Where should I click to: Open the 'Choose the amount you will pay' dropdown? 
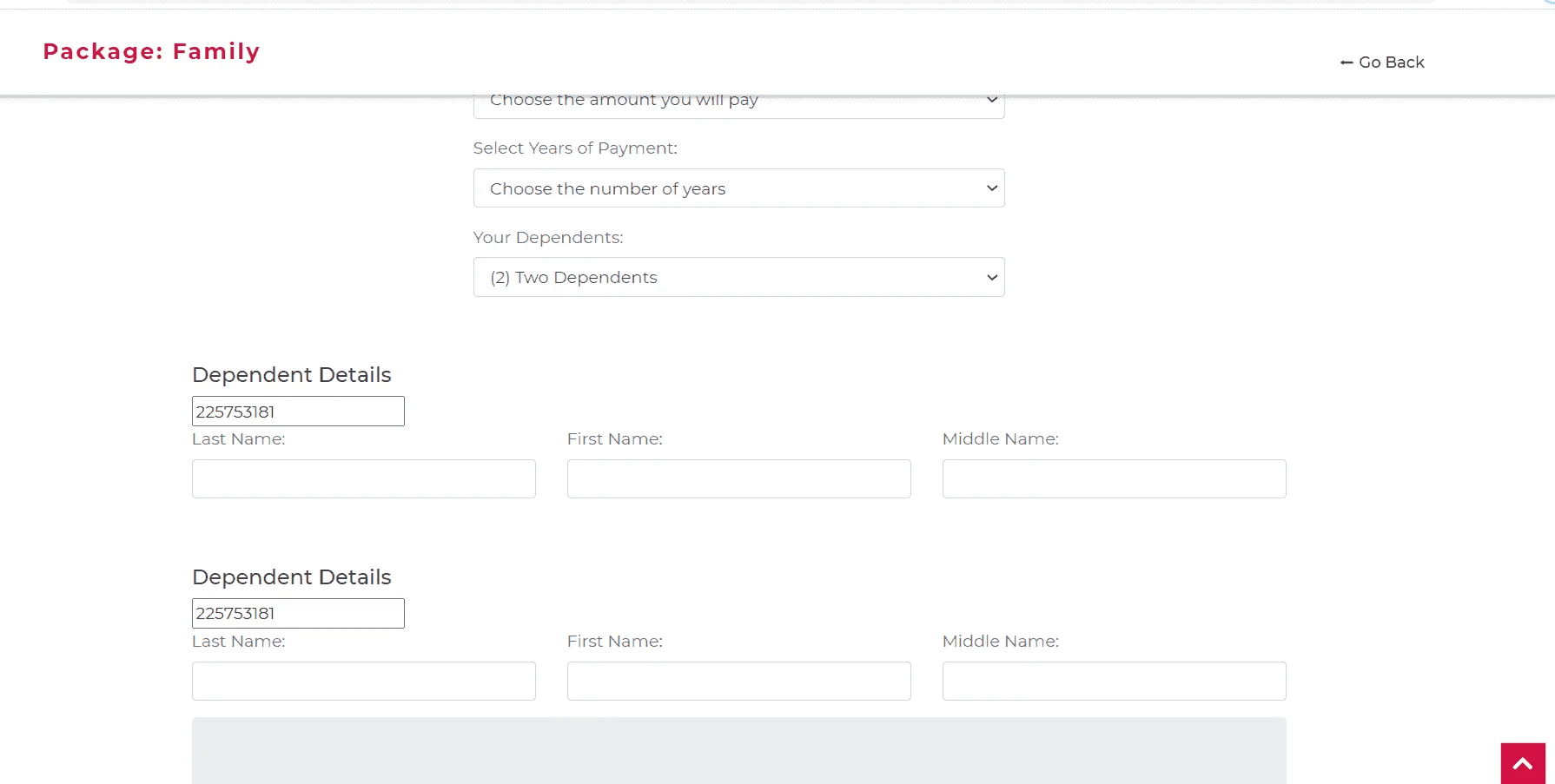[739, 107]
